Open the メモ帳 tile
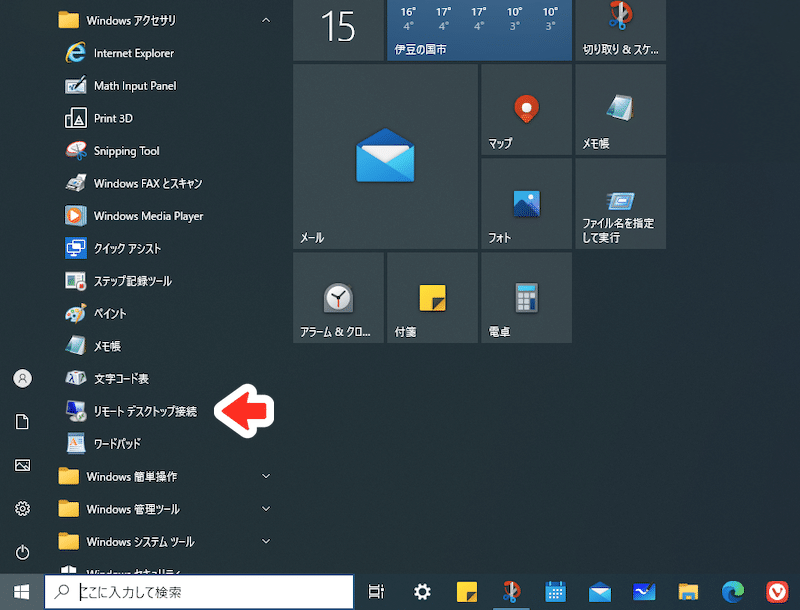 (x=620, y=110)
